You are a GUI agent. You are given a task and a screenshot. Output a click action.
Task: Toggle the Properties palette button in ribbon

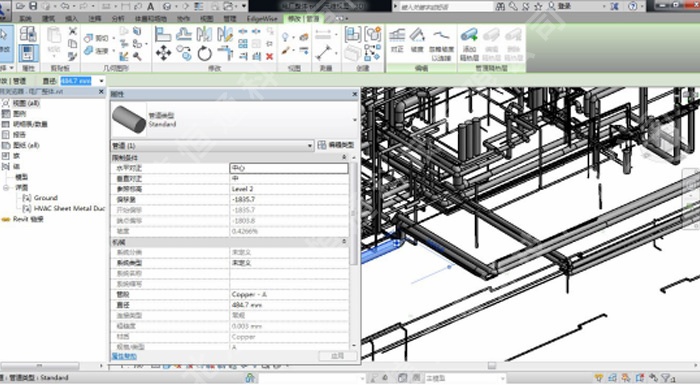click(28, 53)
